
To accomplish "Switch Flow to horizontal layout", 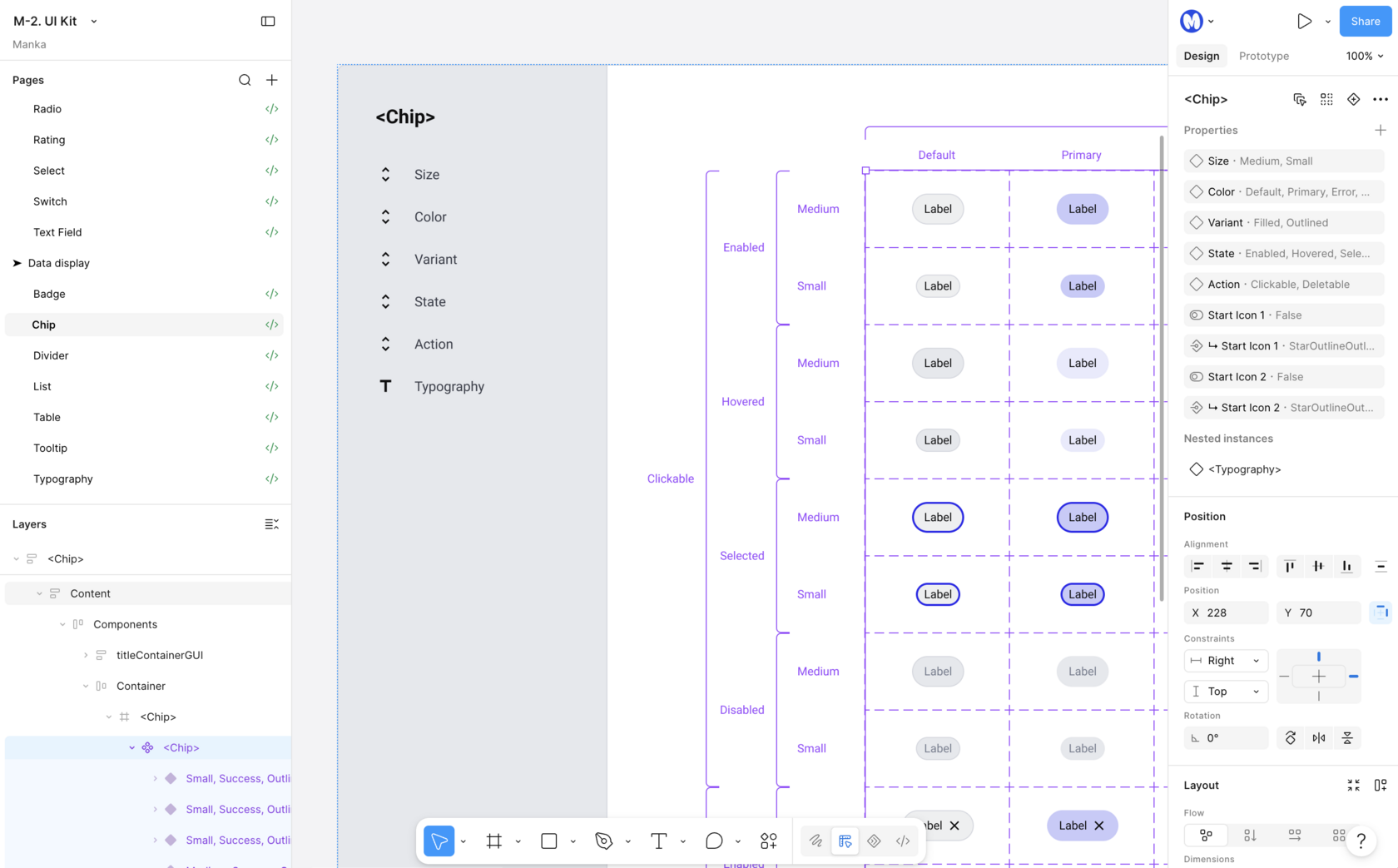I will 1295,836.
